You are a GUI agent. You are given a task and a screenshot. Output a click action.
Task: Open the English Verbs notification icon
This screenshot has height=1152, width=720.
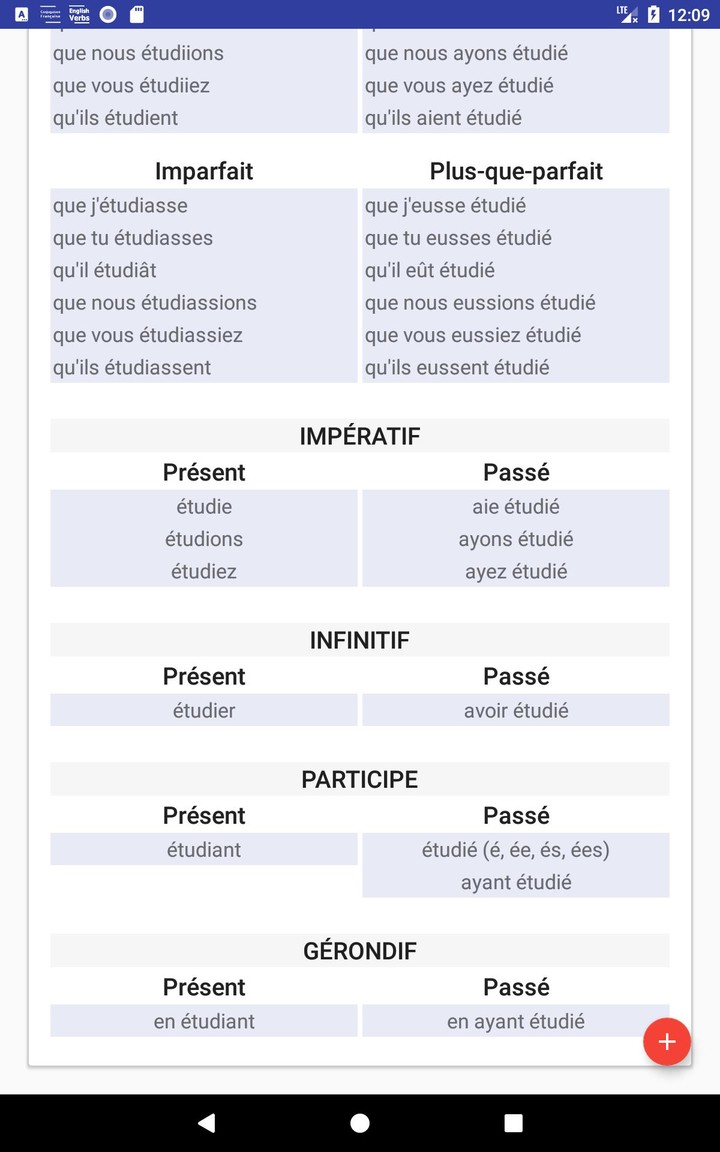78,14
